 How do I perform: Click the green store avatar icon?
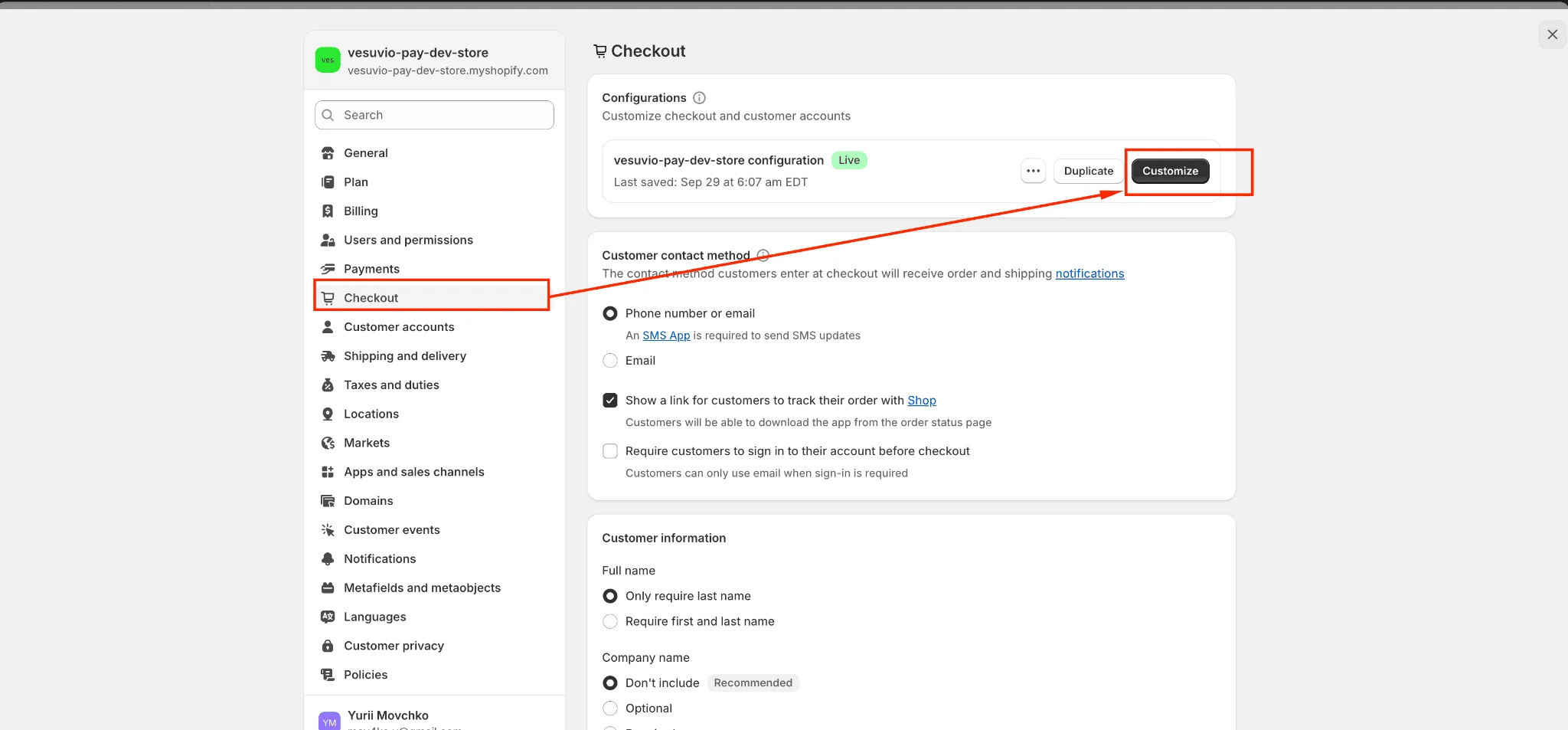pyautogui.click(x=328, y=60)
